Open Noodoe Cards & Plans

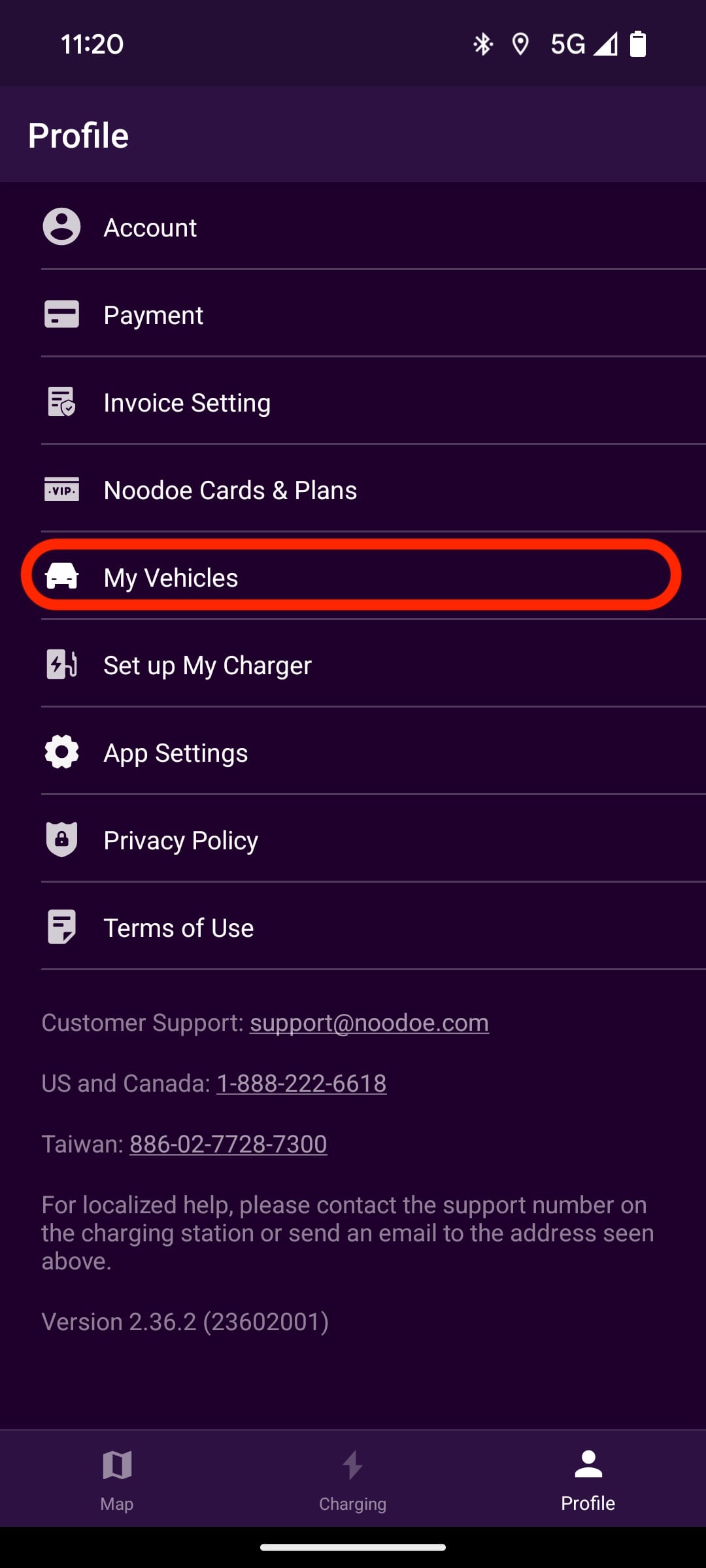coord(230,490)
